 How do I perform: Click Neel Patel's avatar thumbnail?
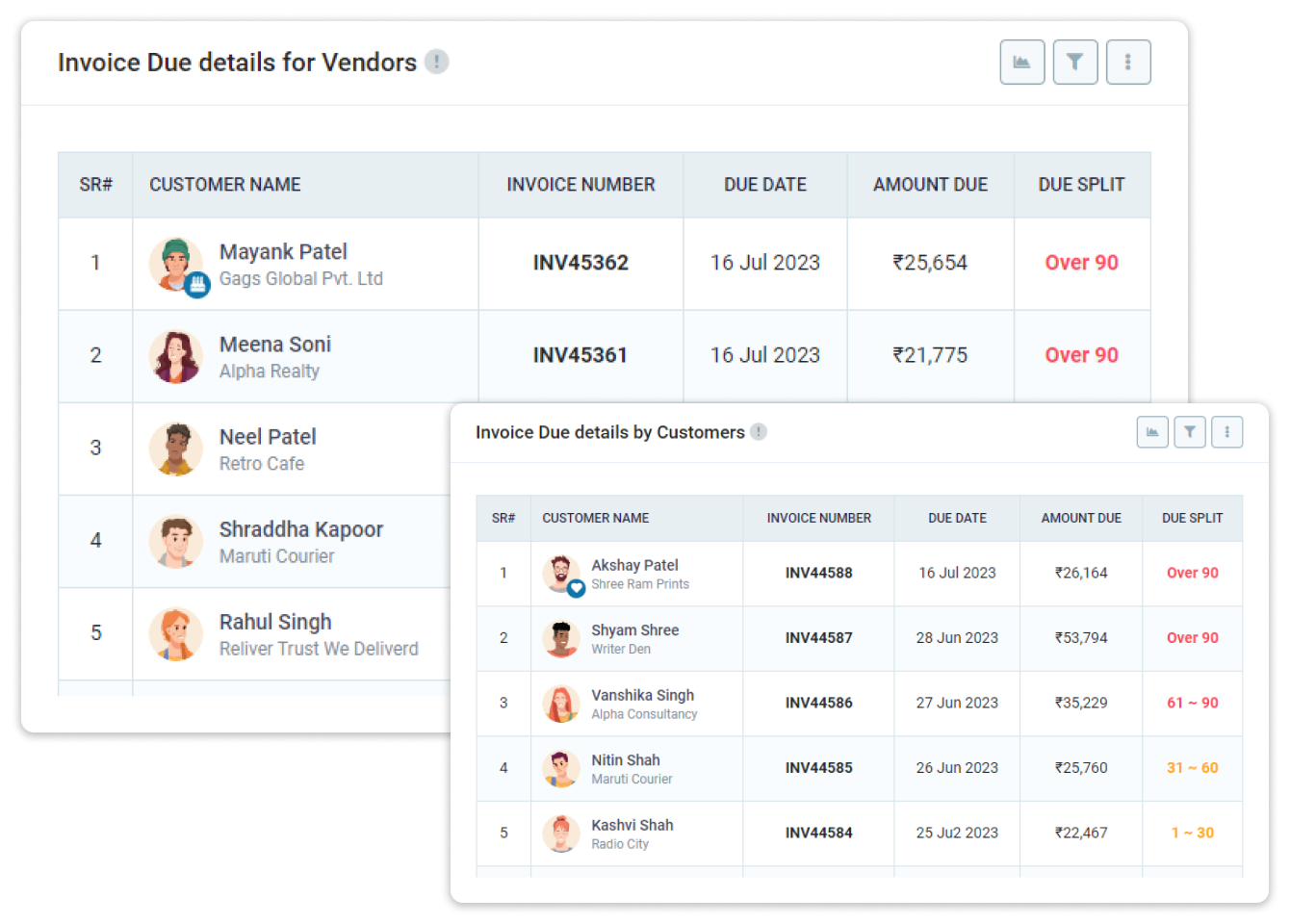coord(176,448)
